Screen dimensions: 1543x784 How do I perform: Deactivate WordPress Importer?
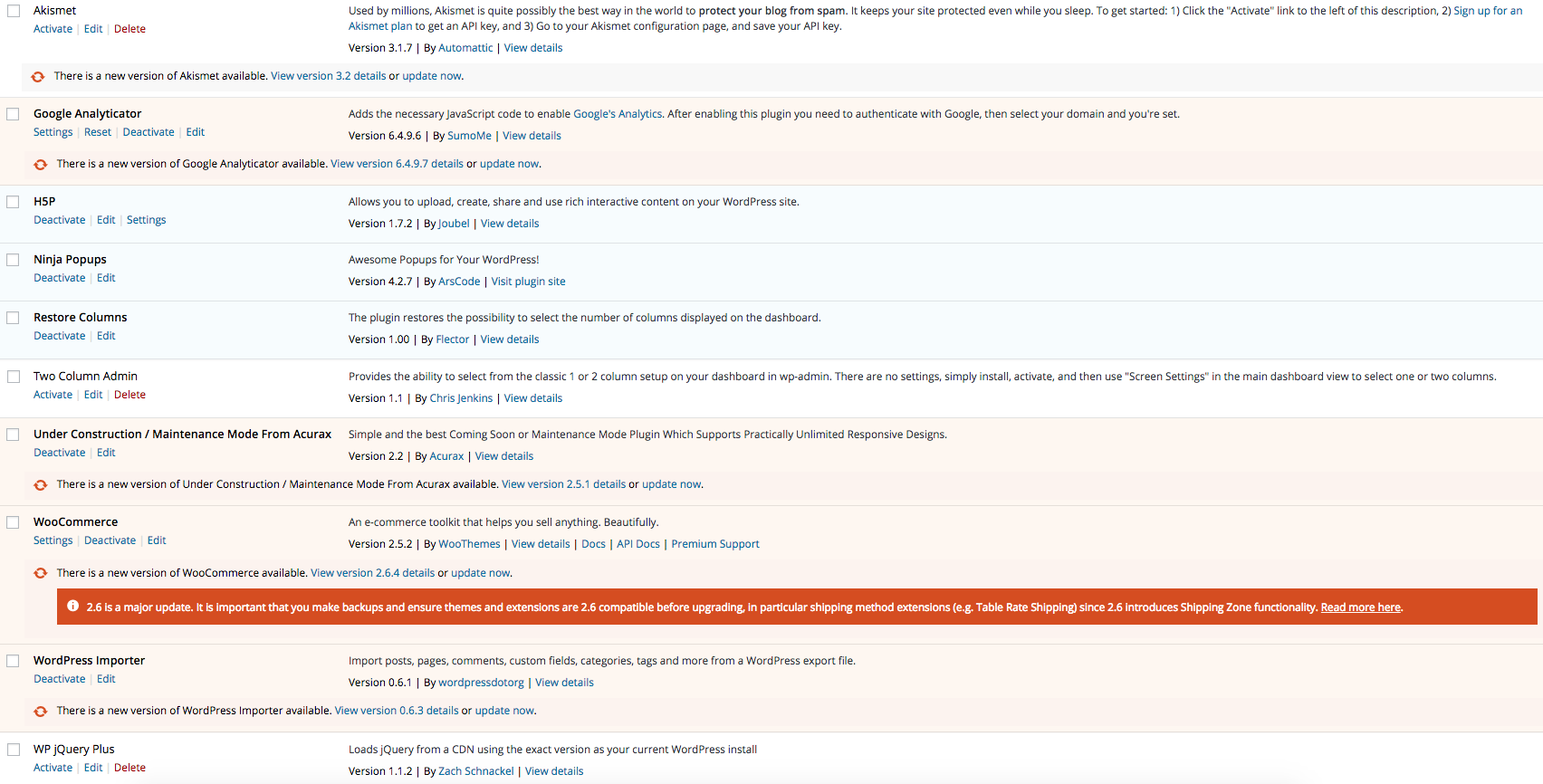coord(59,679)
